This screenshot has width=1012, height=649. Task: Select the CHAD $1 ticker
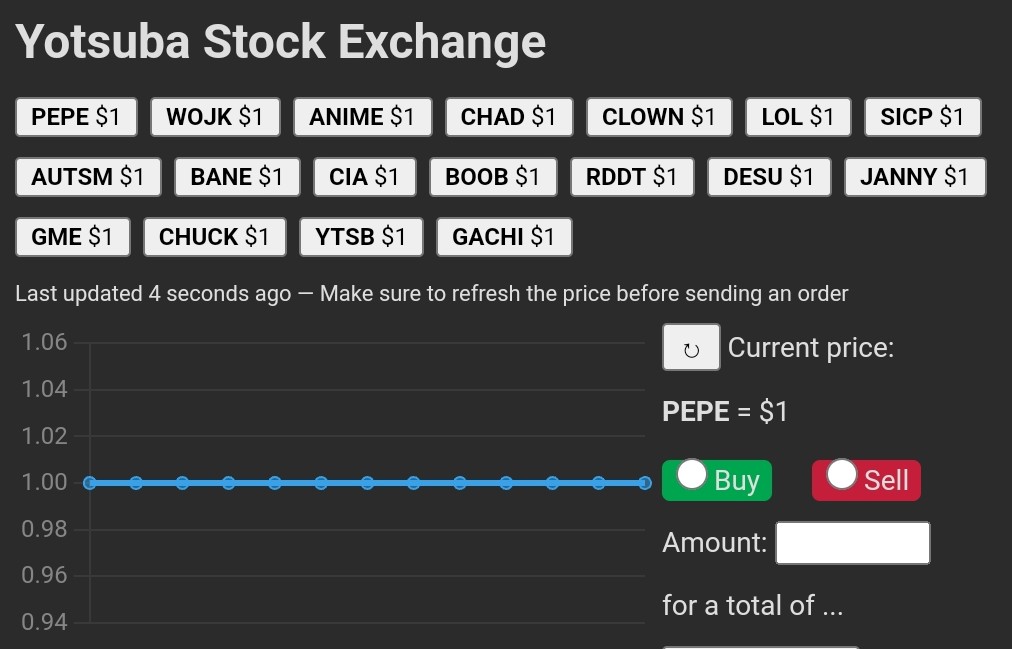pos(508,117)
